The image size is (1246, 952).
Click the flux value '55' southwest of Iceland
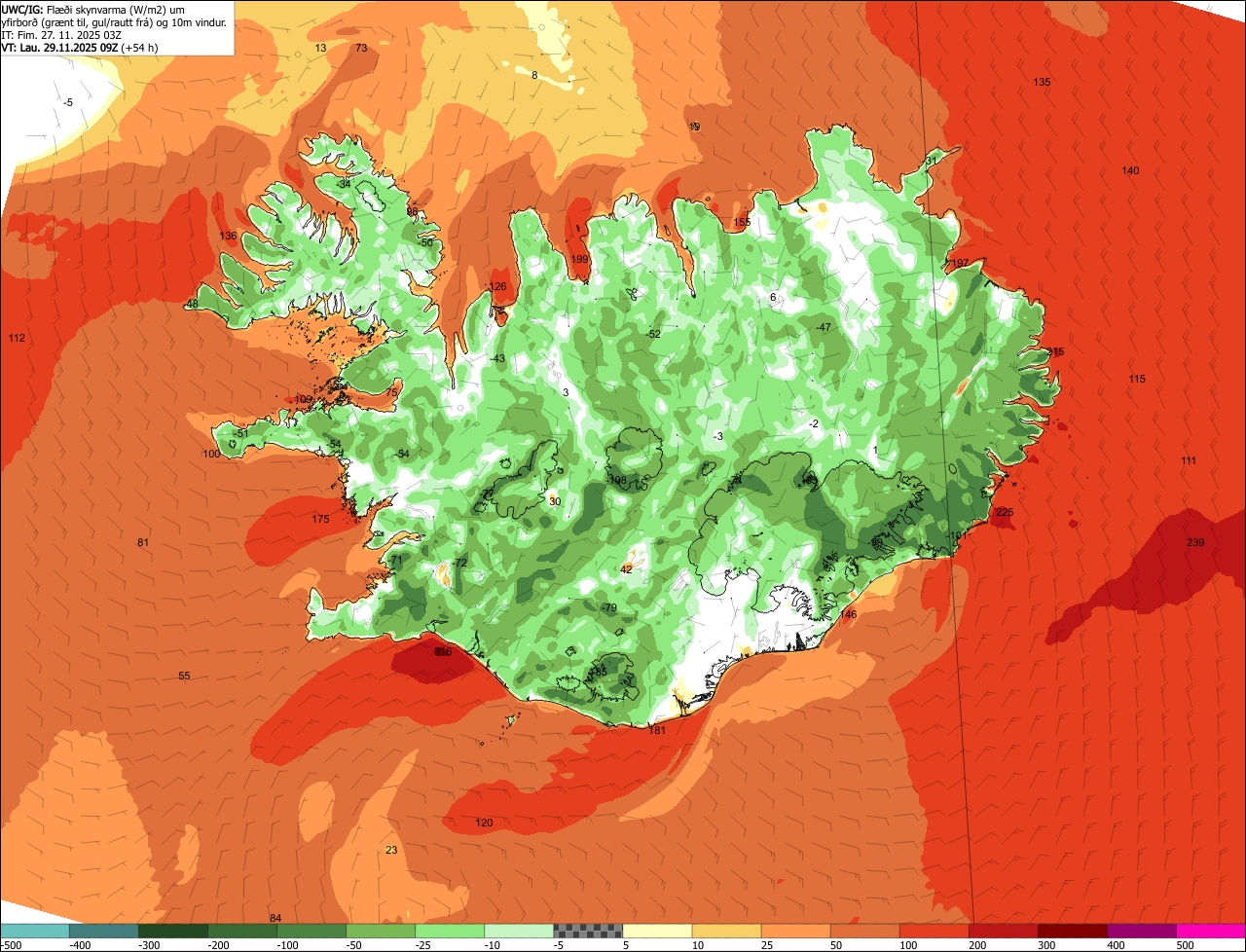point(184,676)
